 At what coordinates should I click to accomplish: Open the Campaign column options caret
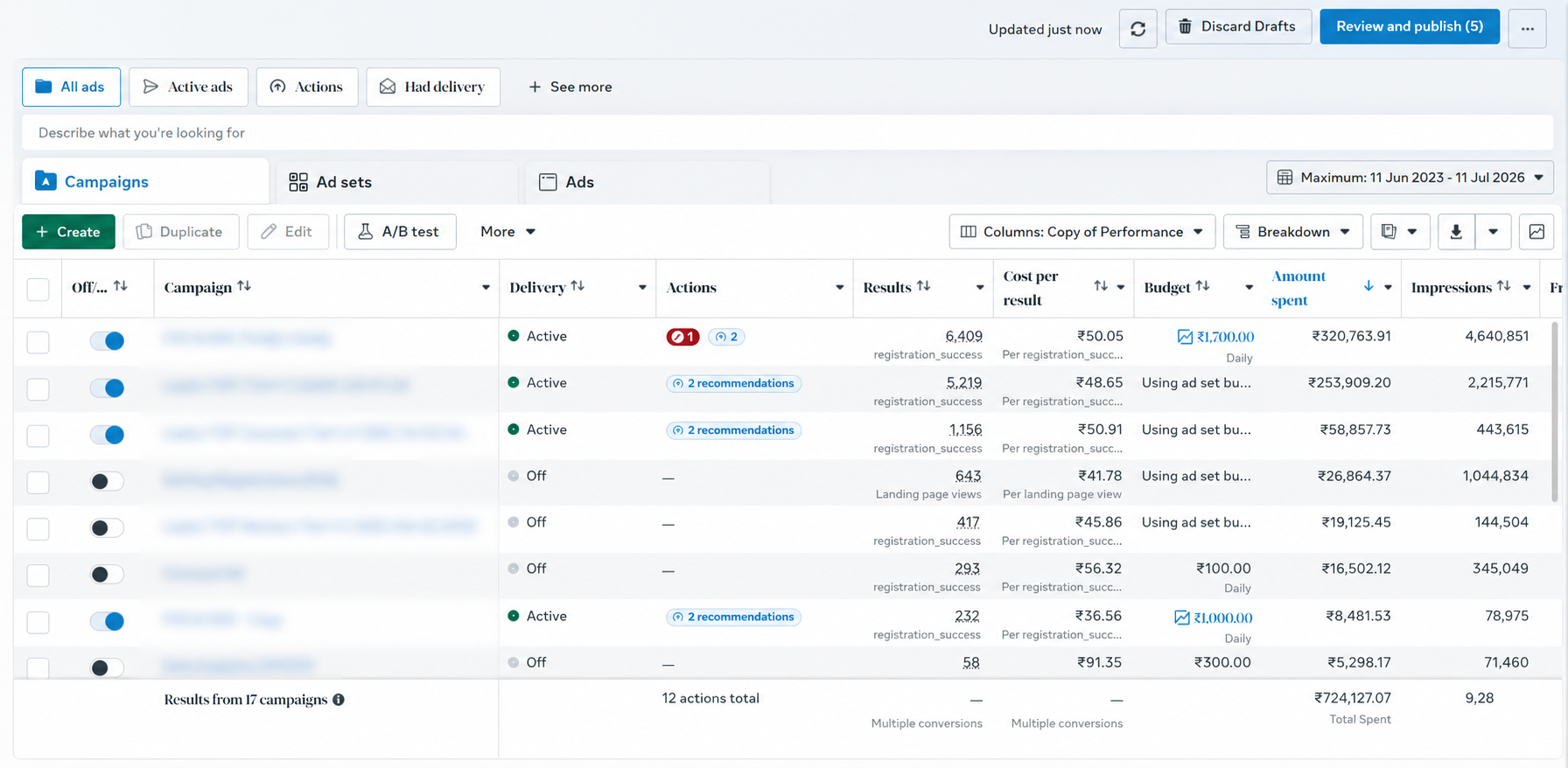point(486,288)
